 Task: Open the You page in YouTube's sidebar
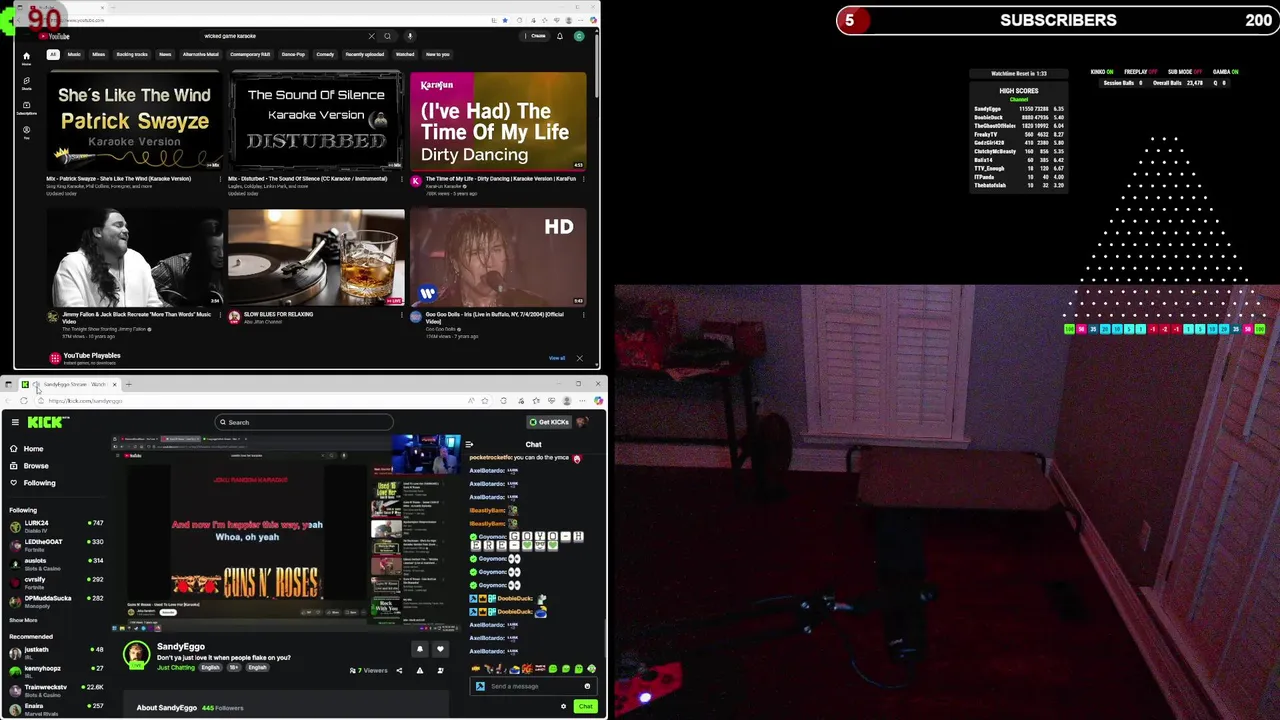click(x=26, y=131)
